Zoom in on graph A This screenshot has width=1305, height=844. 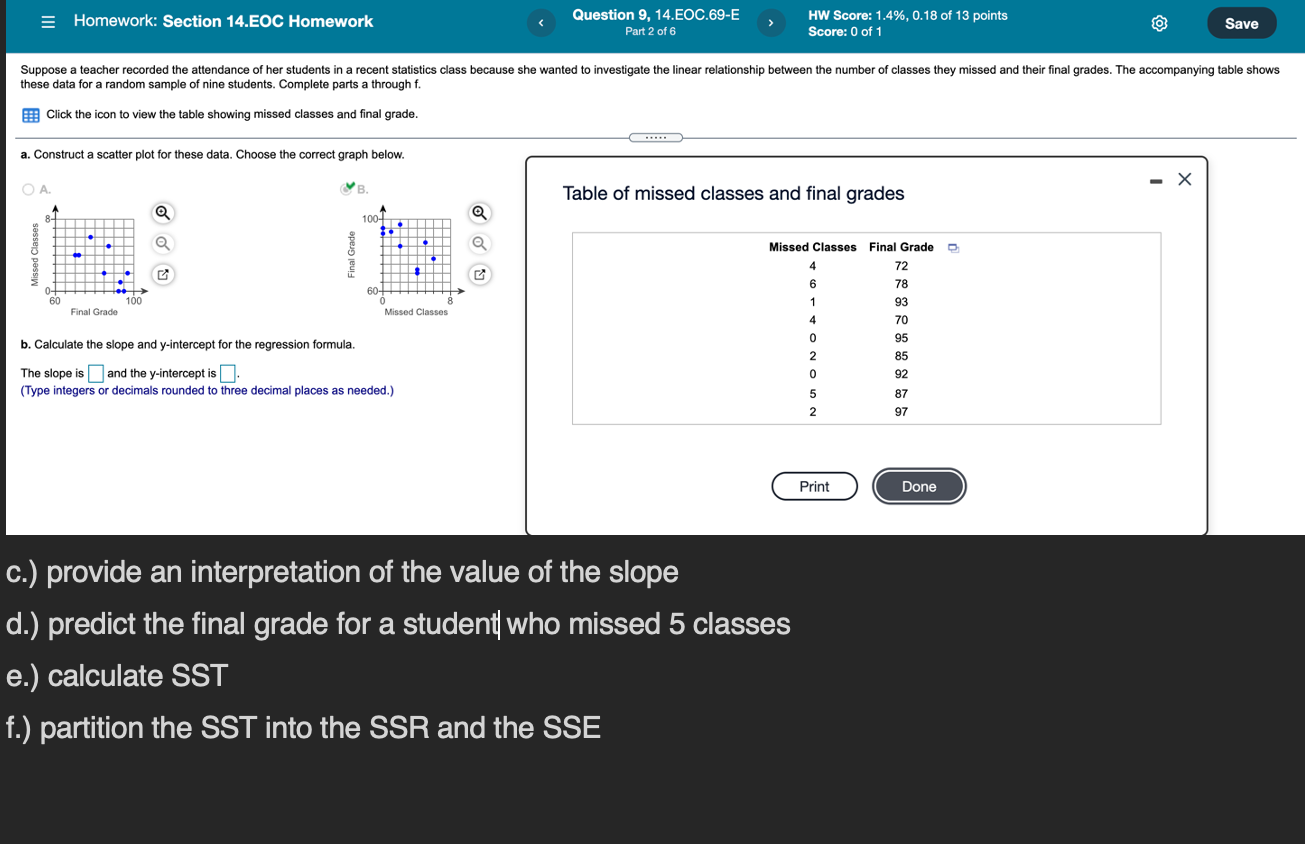point(162,213)
